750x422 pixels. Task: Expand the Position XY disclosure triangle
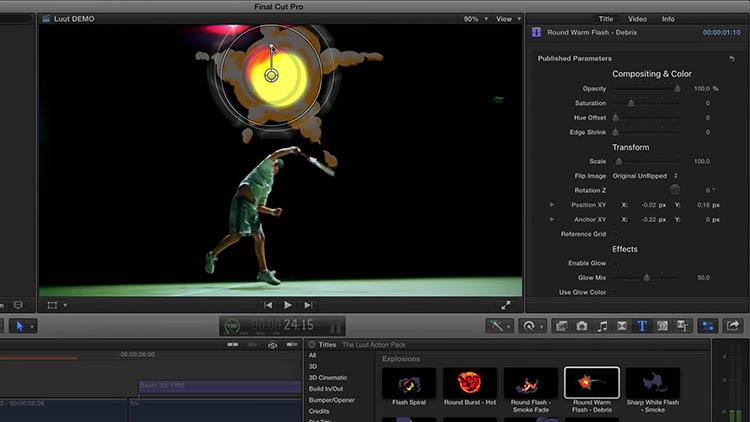[552, 205]
